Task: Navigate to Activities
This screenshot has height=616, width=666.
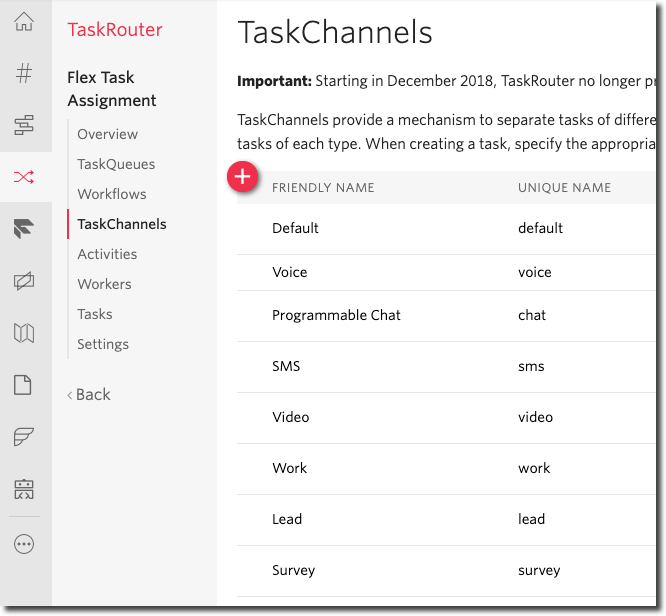Action: coord(107,254)
